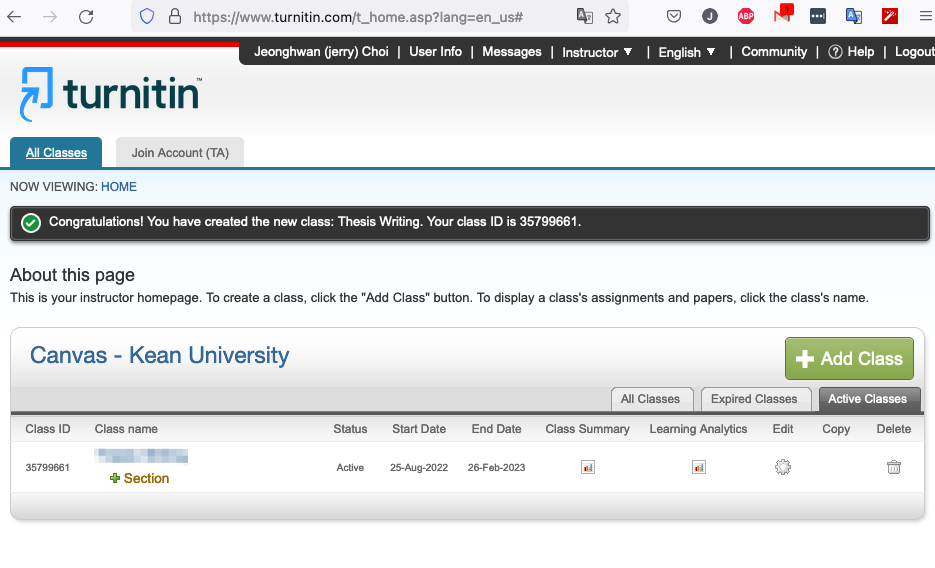Click the HOME breadcrumb link
The width and height of the screenshot is (935, 568).
119,187
